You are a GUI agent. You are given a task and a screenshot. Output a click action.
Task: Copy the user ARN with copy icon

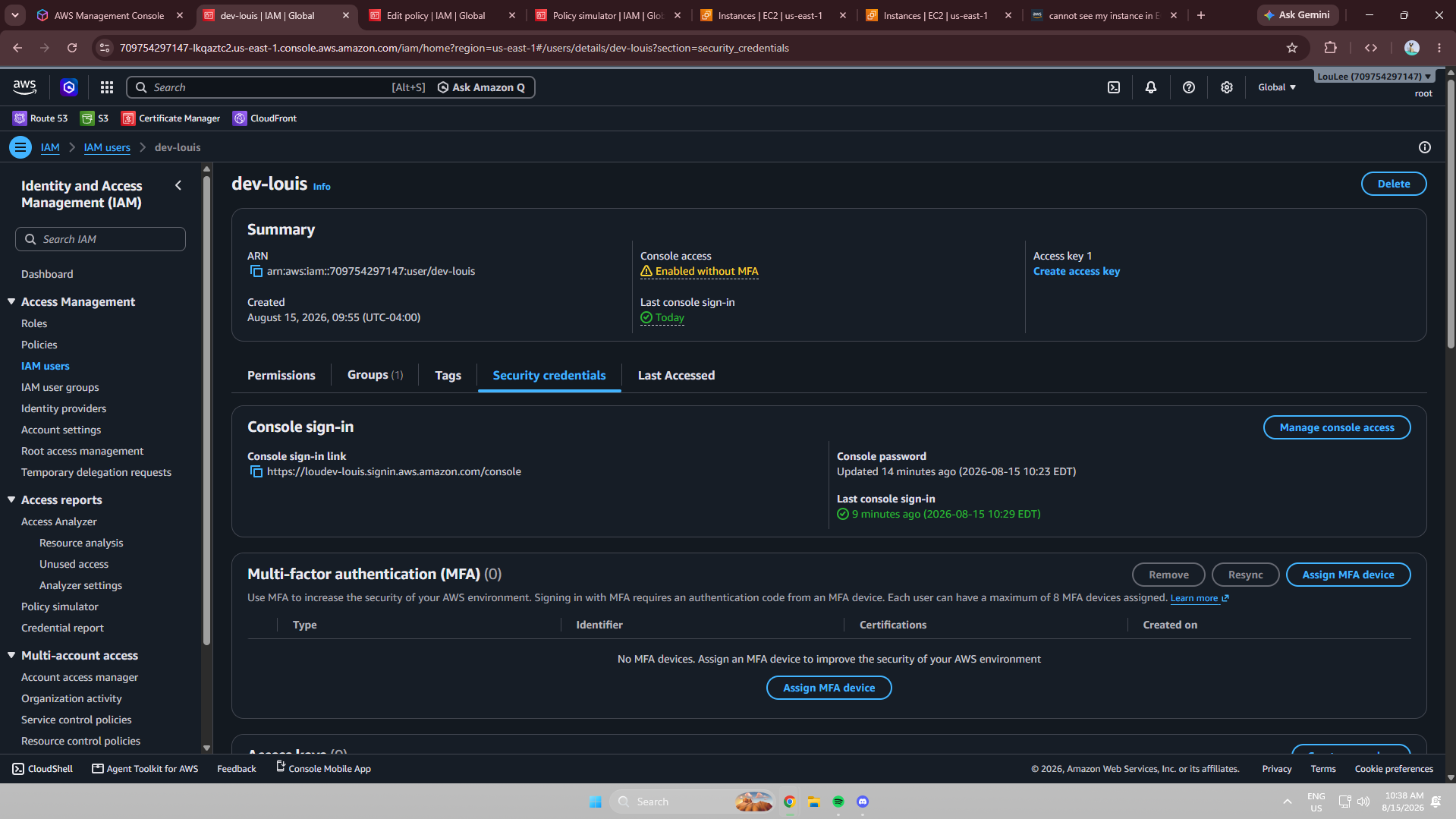pyautogui.click(x=256, y=272)
